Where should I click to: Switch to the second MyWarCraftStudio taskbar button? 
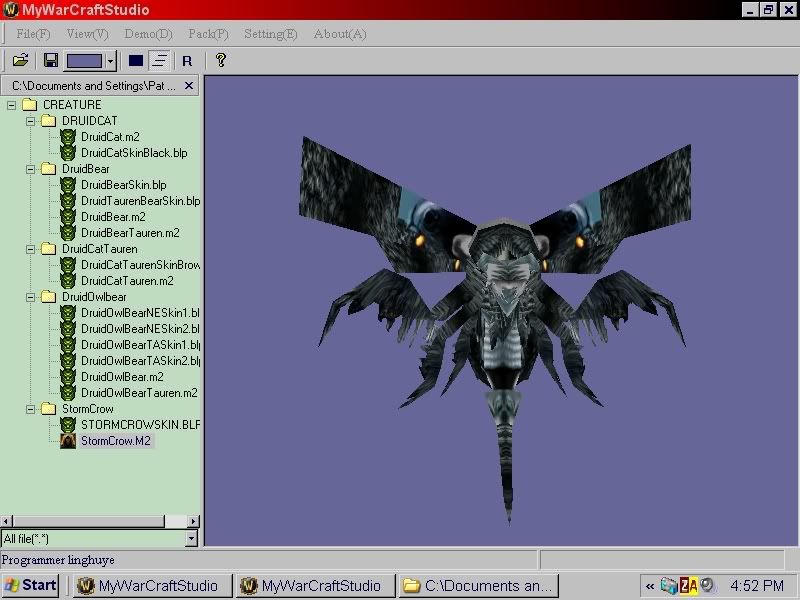pos(314,586)
